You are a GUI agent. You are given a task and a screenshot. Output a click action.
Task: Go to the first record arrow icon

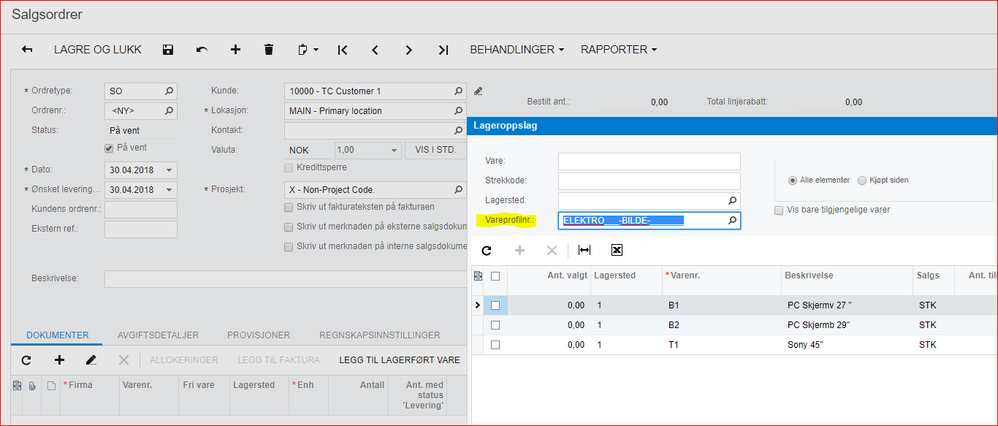tap(342, 49)
